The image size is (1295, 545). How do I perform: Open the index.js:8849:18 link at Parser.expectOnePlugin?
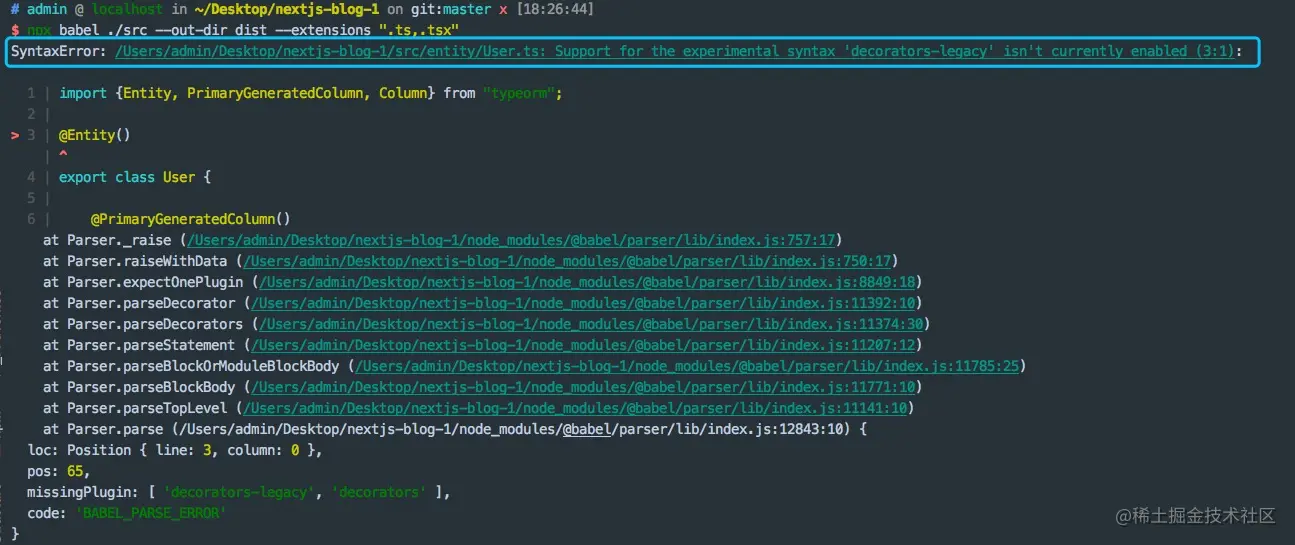(x=586, y=282)
